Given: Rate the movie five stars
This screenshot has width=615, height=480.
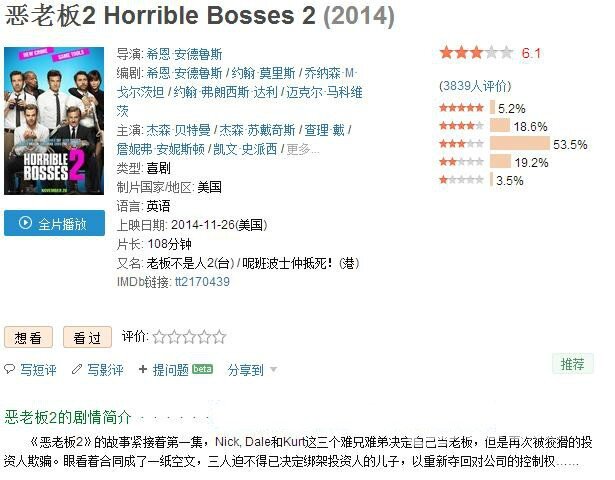Looking at the screenshot, I should [x=219, y=337].
